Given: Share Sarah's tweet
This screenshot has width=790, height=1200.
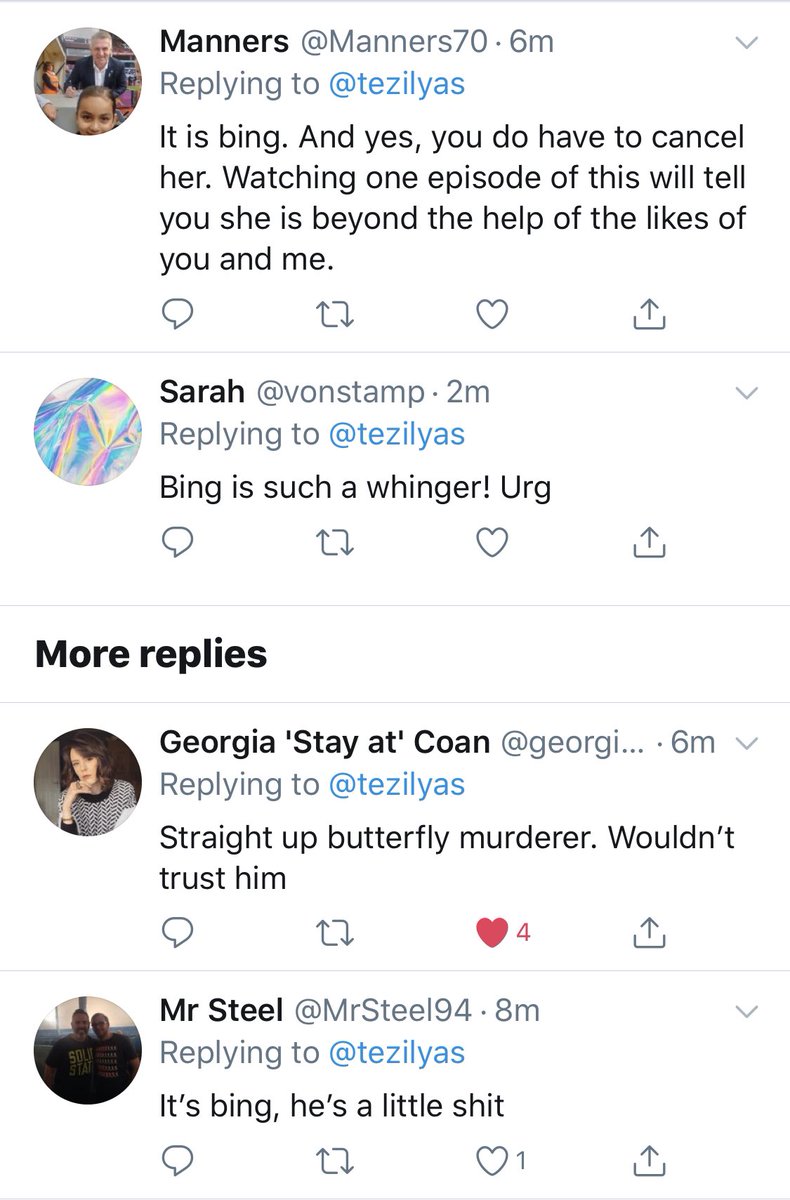Looking at the screenshot, I should pyautogui.click(x=650, y=542).
